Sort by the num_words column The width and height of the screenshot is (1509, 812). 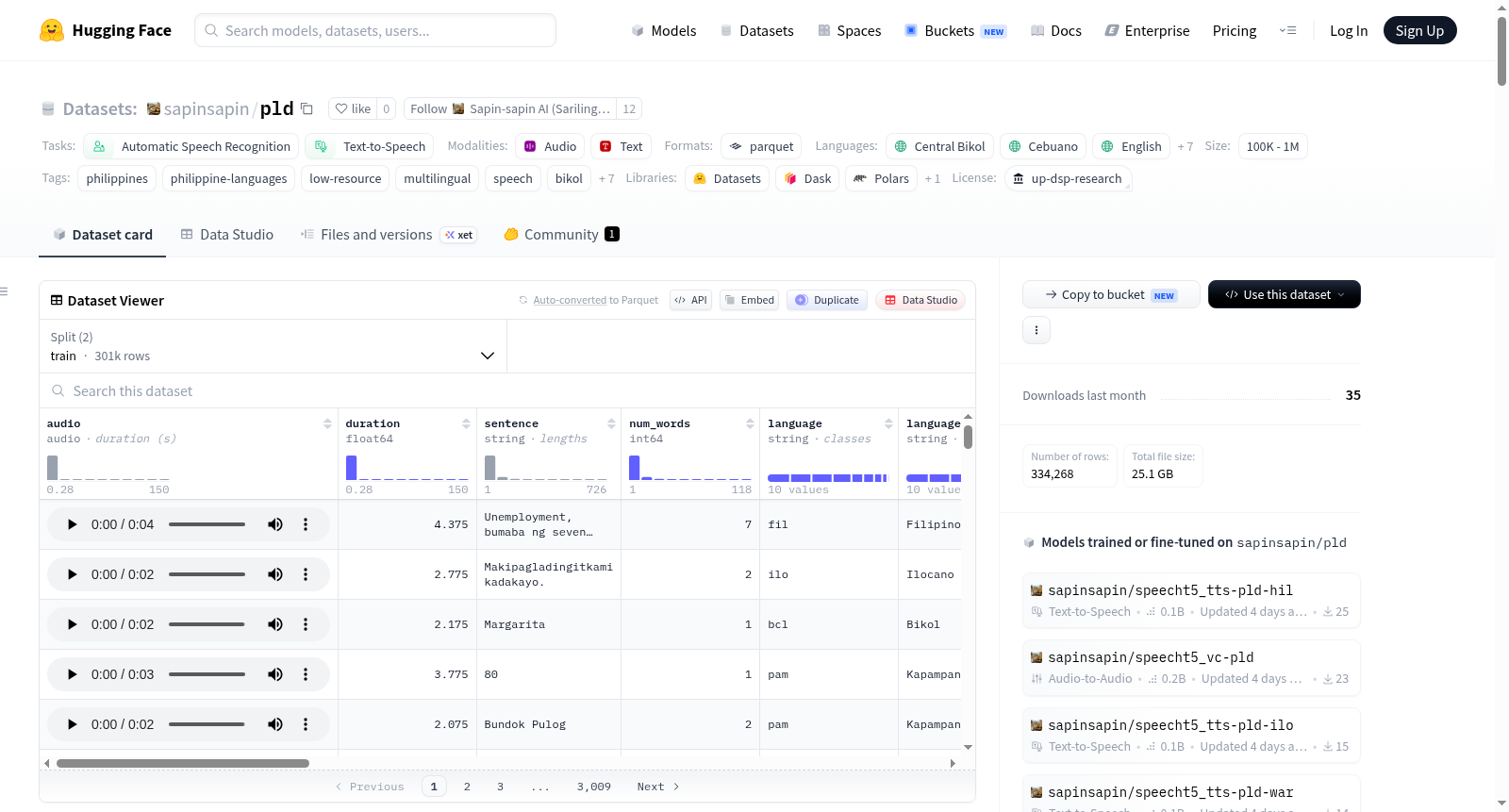(750, 423)
